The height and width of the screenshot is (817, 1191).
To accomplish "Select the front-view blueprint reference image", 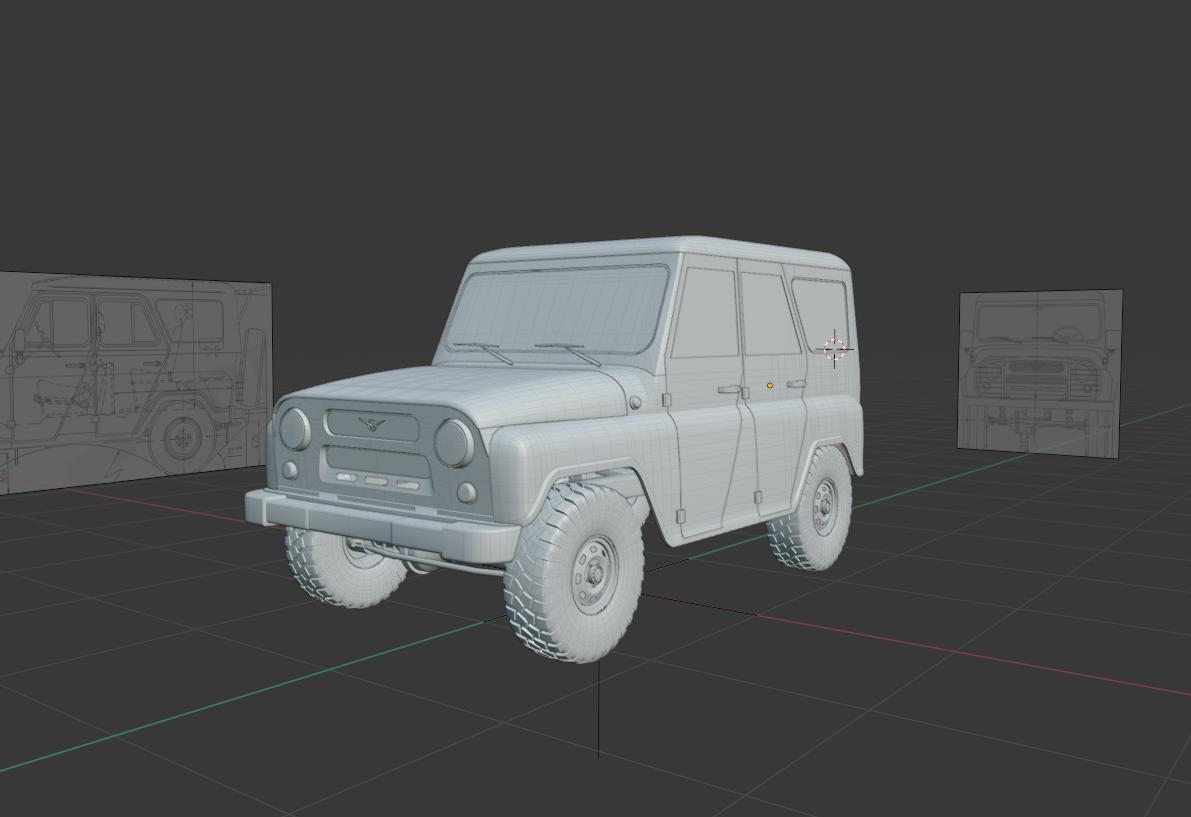I will pos(1040,374).
